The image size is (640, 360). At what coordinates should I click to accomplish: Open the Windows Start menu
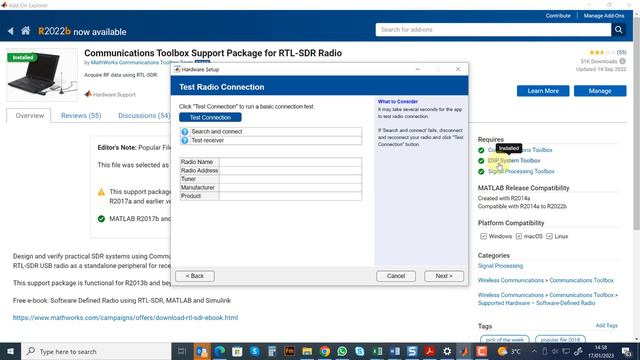10,351
